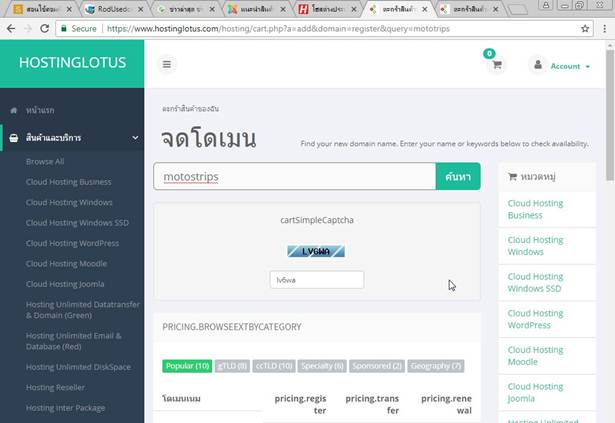Screen dimensions: 615x423
Task: Open Hosting Reseller in sidebar
Action: tap(55, 388)
